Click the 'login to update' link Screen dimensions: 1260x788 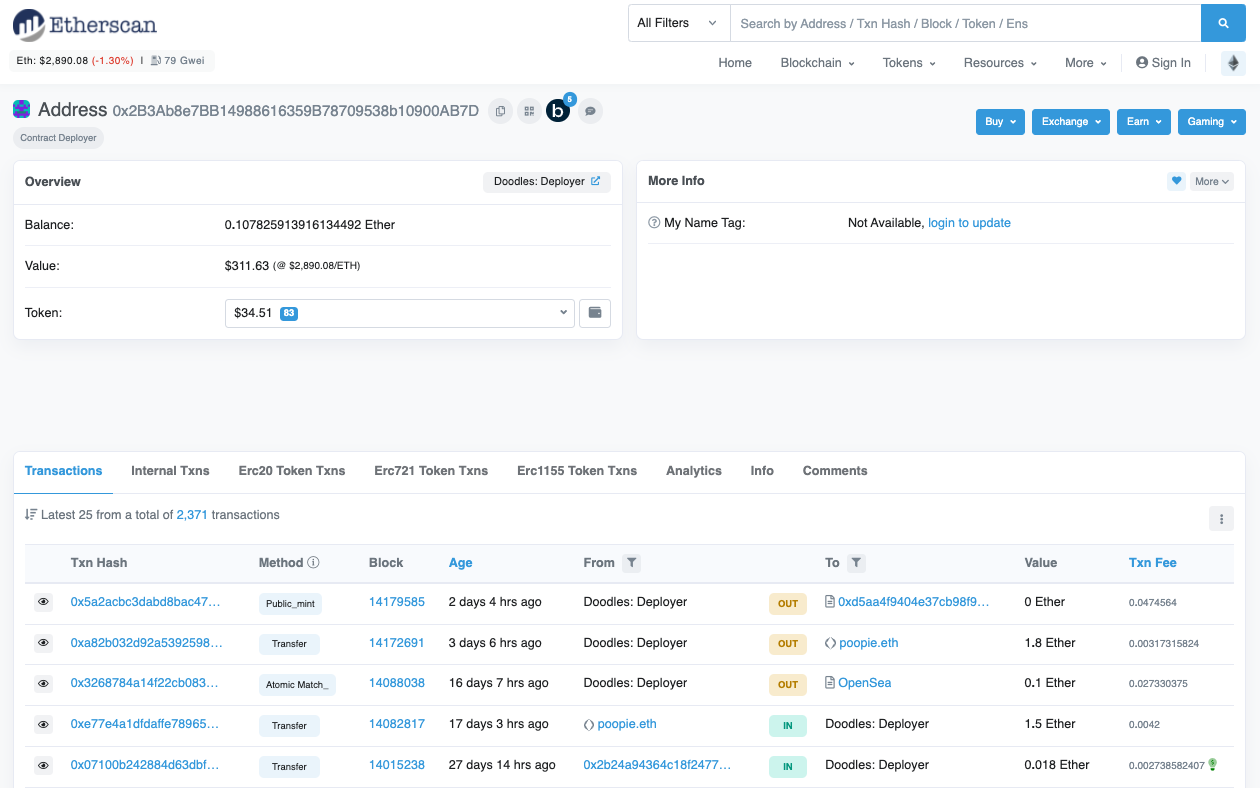(969, 223)
